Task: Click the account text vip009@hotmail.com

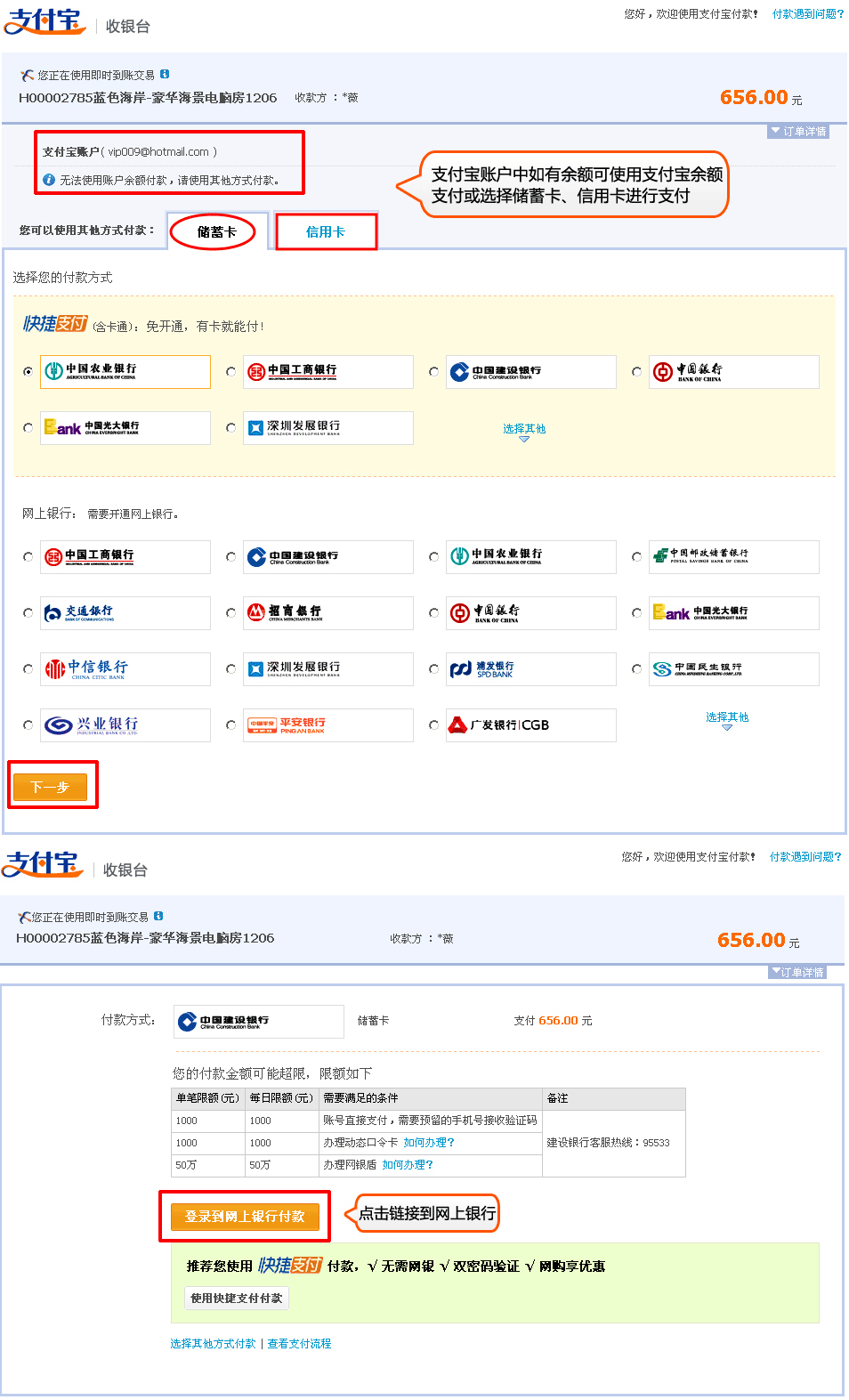Action: pyautogui.click(x=158, y=152)
